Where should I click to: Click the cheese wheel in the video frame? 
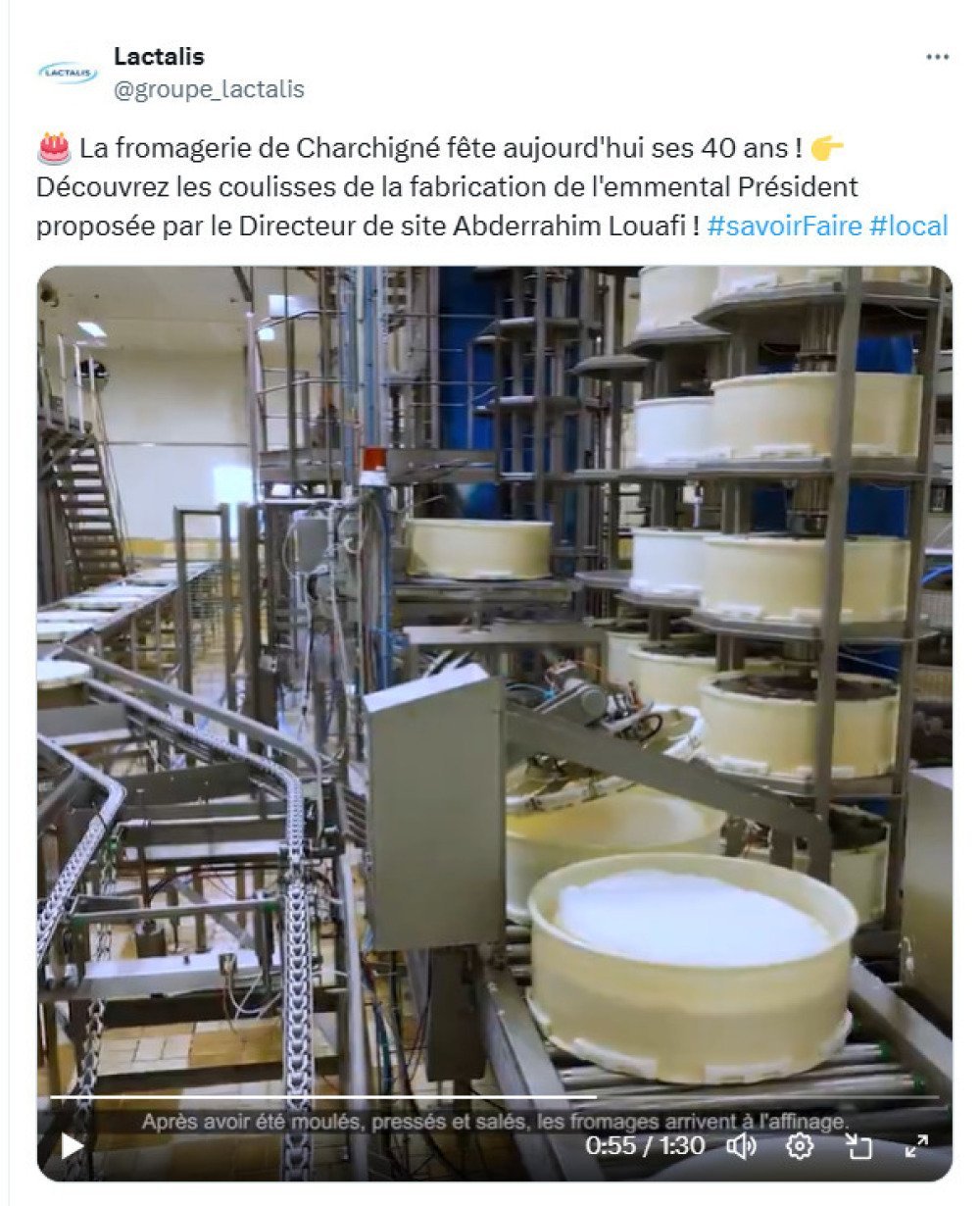pyautogui.click(x=691, y=966)
